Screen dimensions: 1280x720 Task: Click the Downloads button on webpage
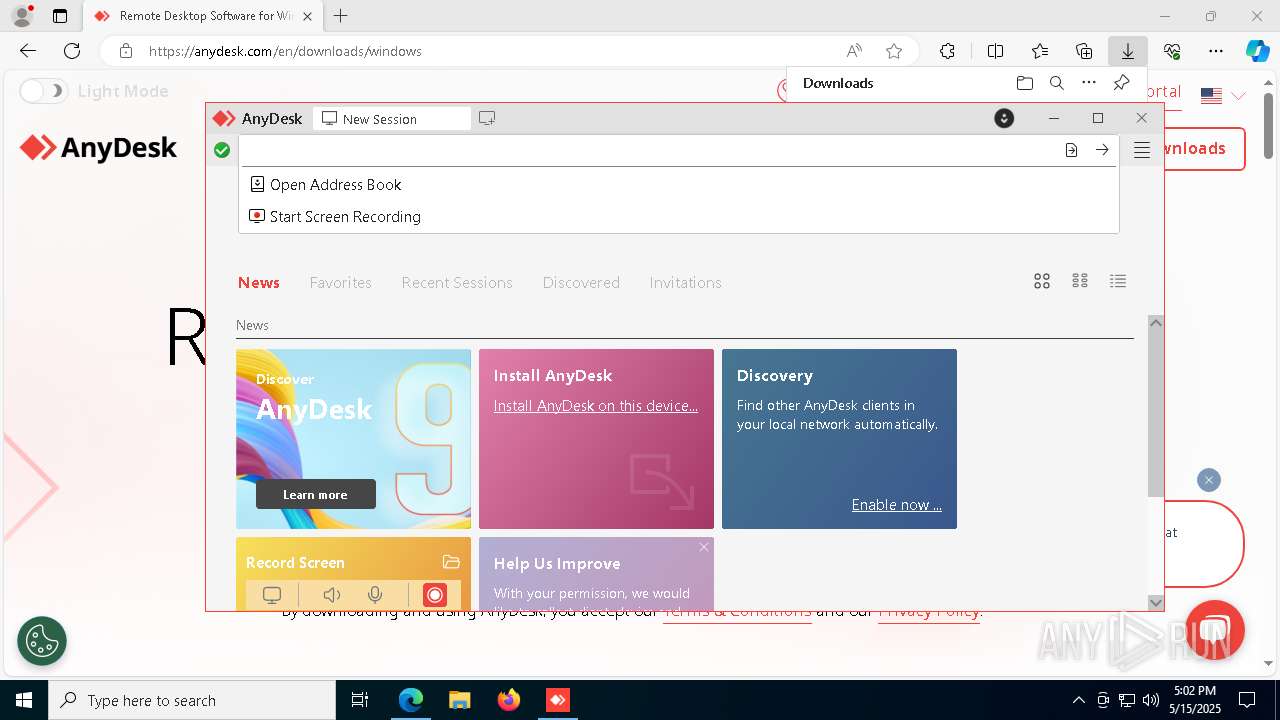point(1205,148)
